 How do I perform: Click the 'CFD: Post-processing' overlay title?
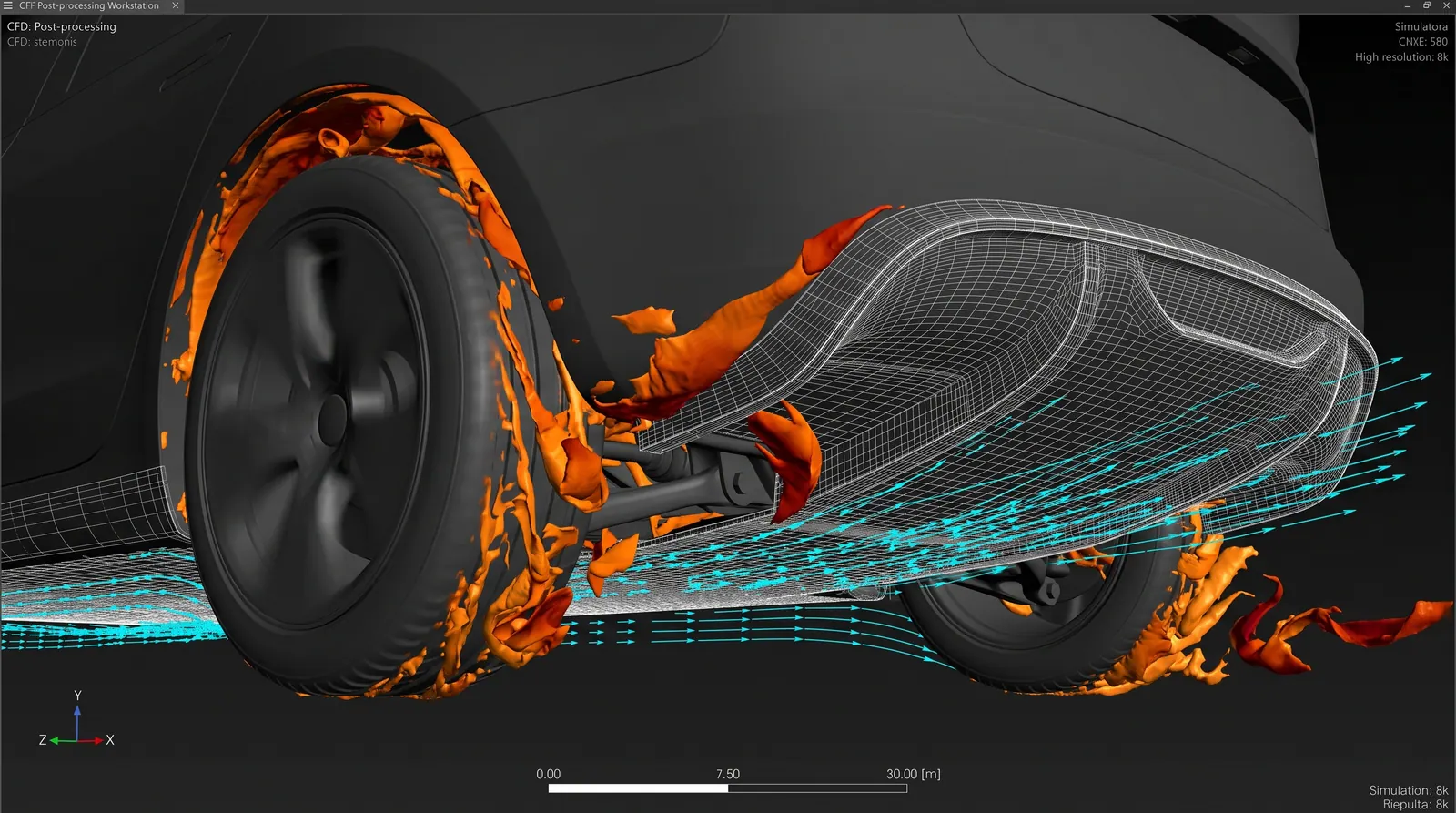pos(62,26)
